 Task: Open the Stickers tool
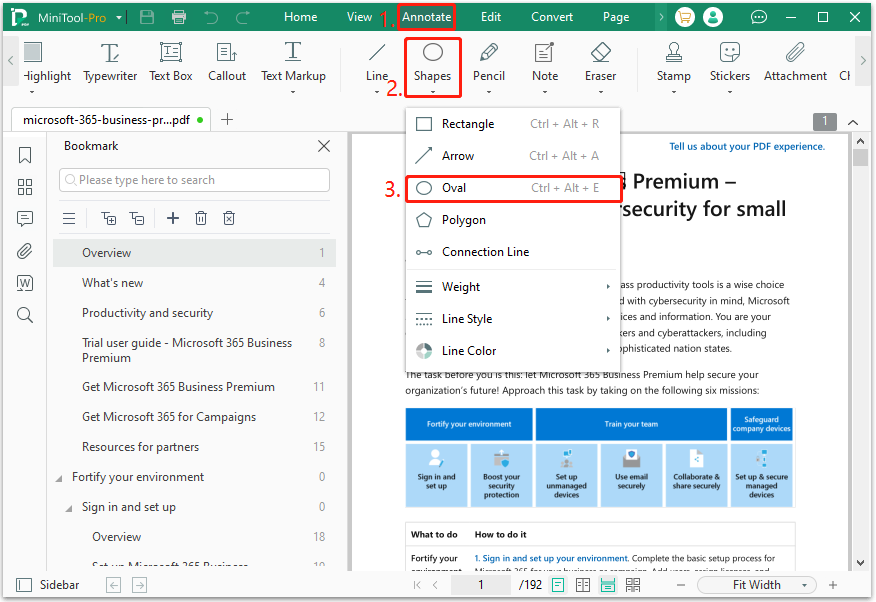730,64
